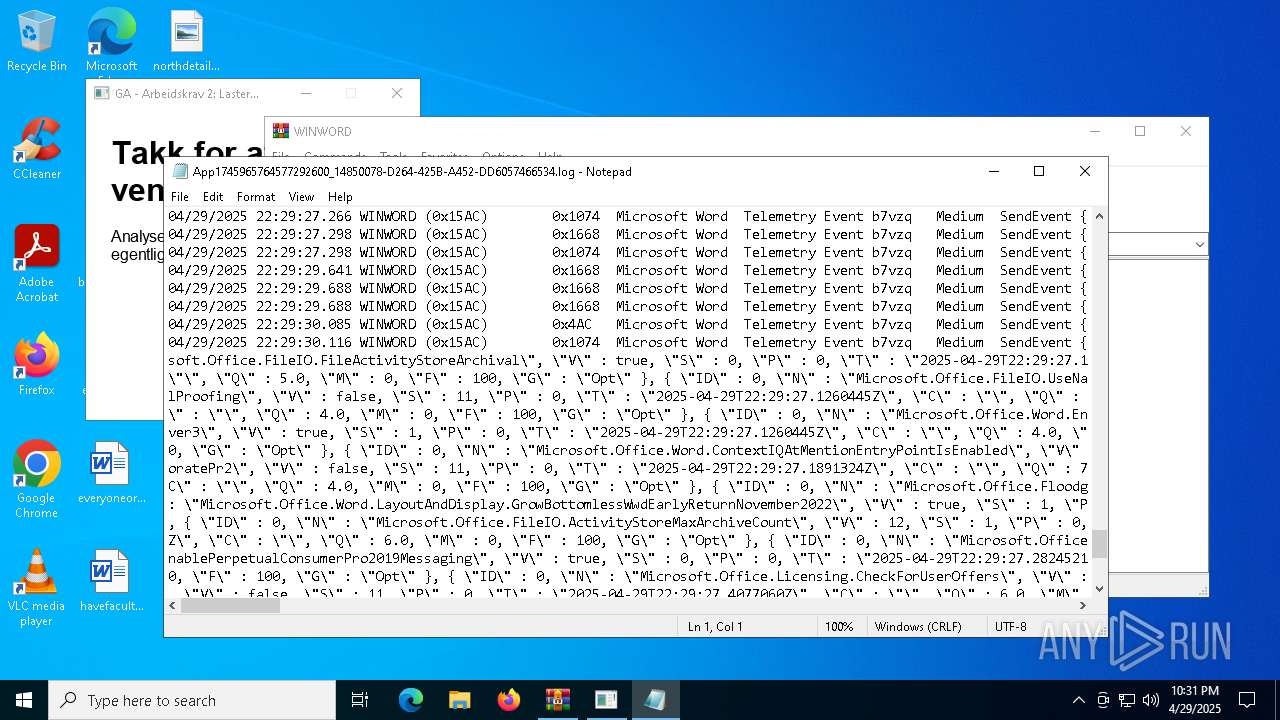Click the Notepad vertical scrollbar thumb

pyautogui.click(x=1099, y=544)
